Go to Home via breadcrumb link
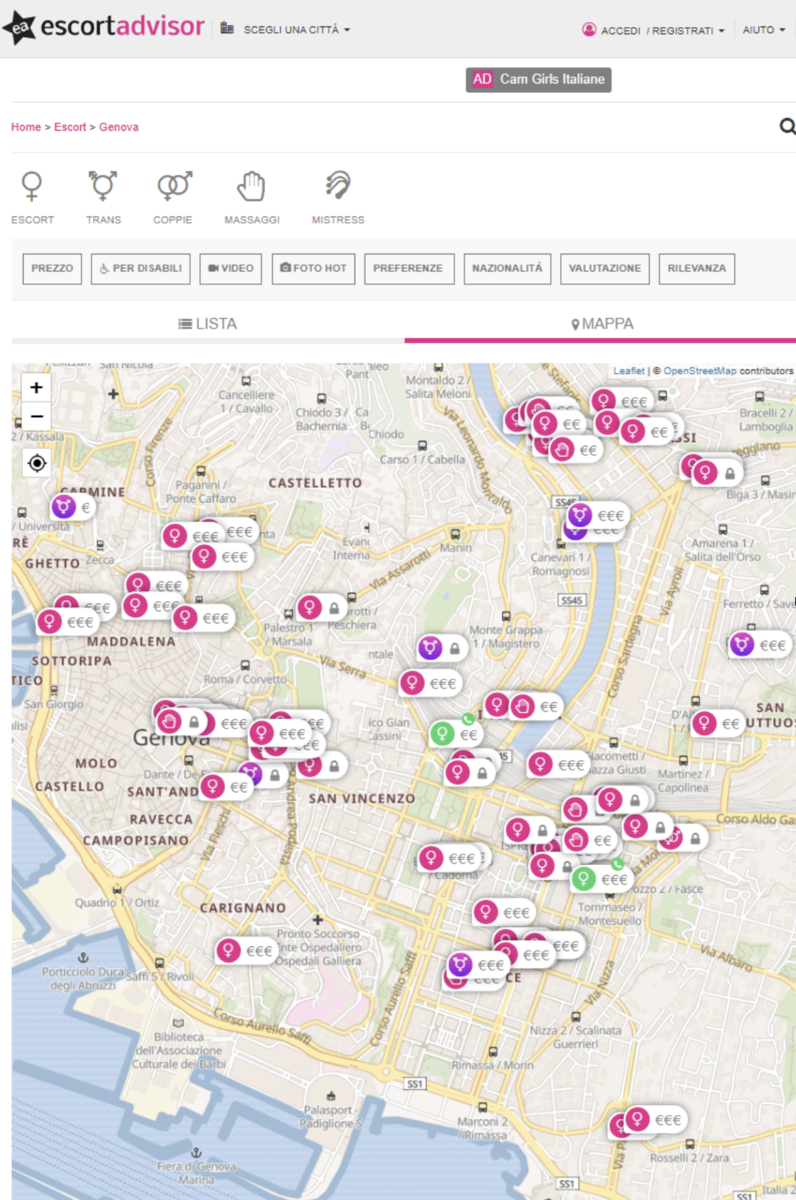The width and height of the screenshot is (796, 1200). [26, 127]
